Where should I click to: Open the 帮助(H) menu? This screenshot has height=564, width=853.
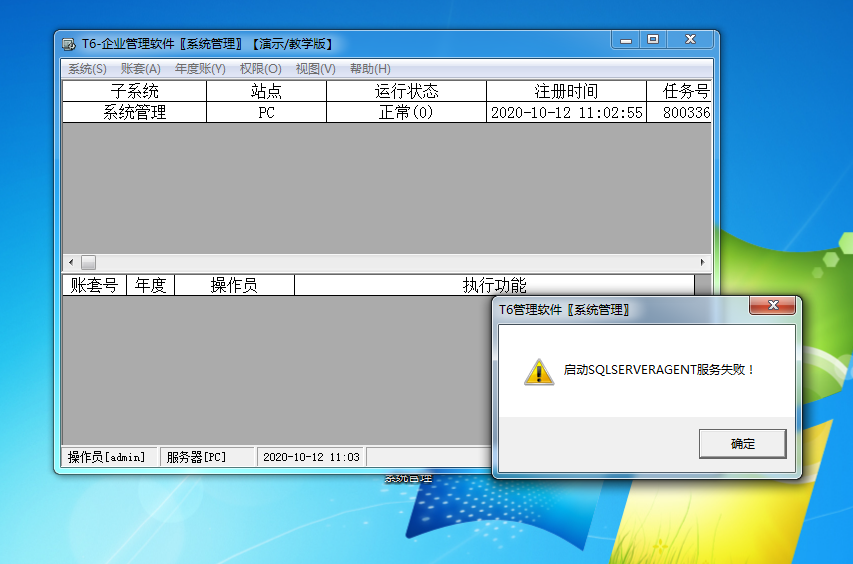click(x=370, y=69)
